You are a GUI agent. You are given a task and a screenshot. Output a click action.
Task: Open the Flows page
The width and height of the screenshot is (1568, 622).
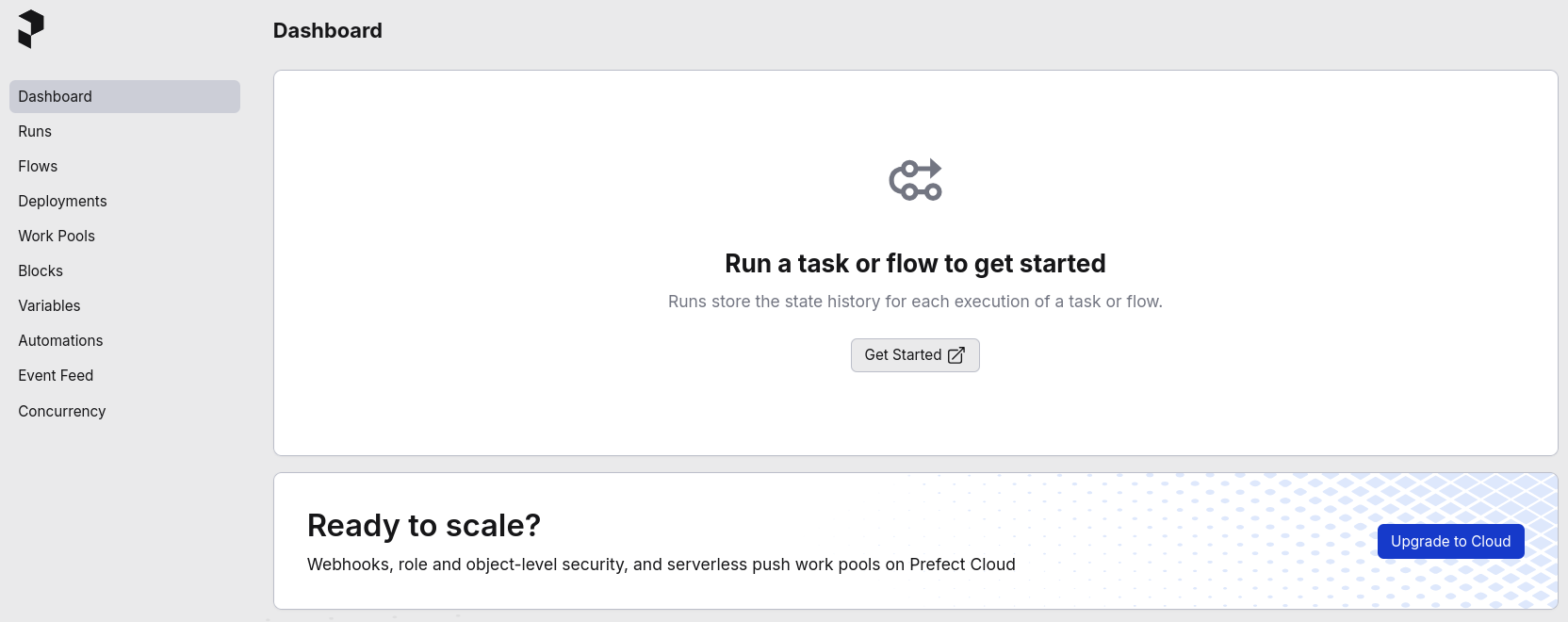point(124,166)
